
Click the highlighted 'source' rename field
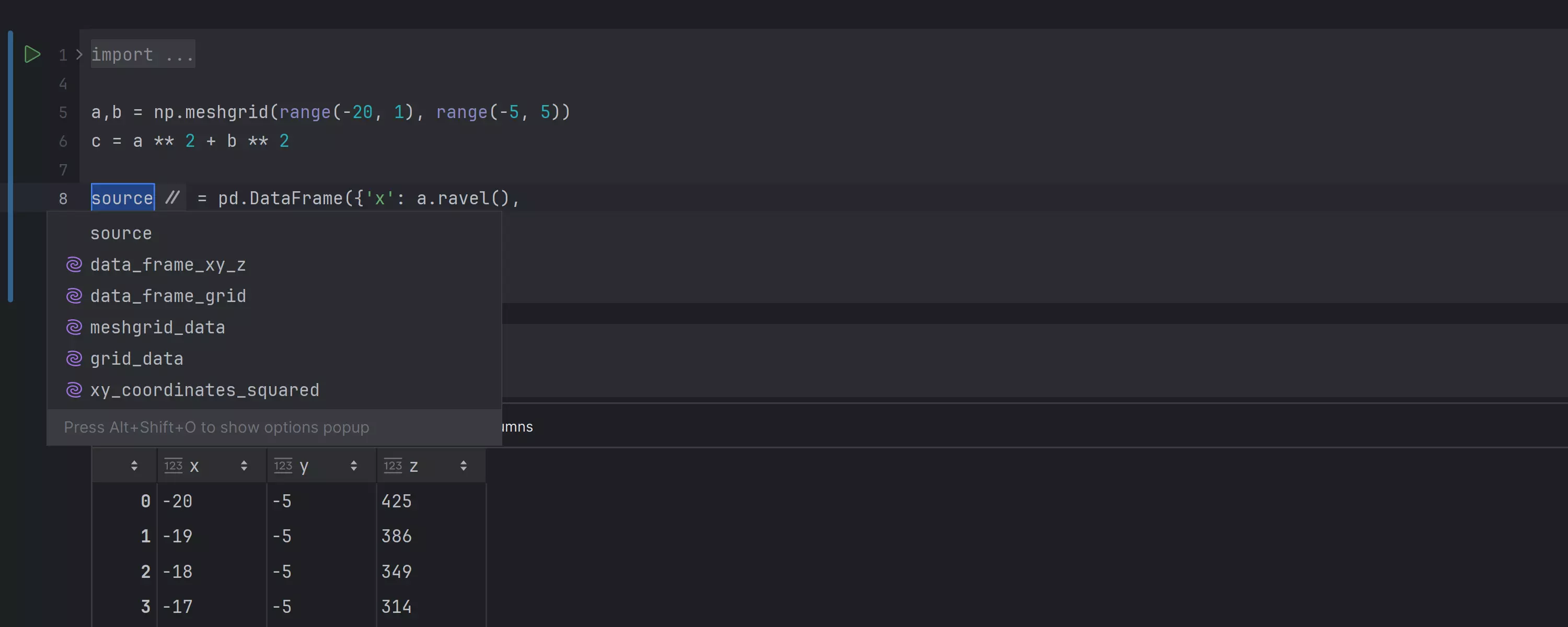tap(122, 198)
